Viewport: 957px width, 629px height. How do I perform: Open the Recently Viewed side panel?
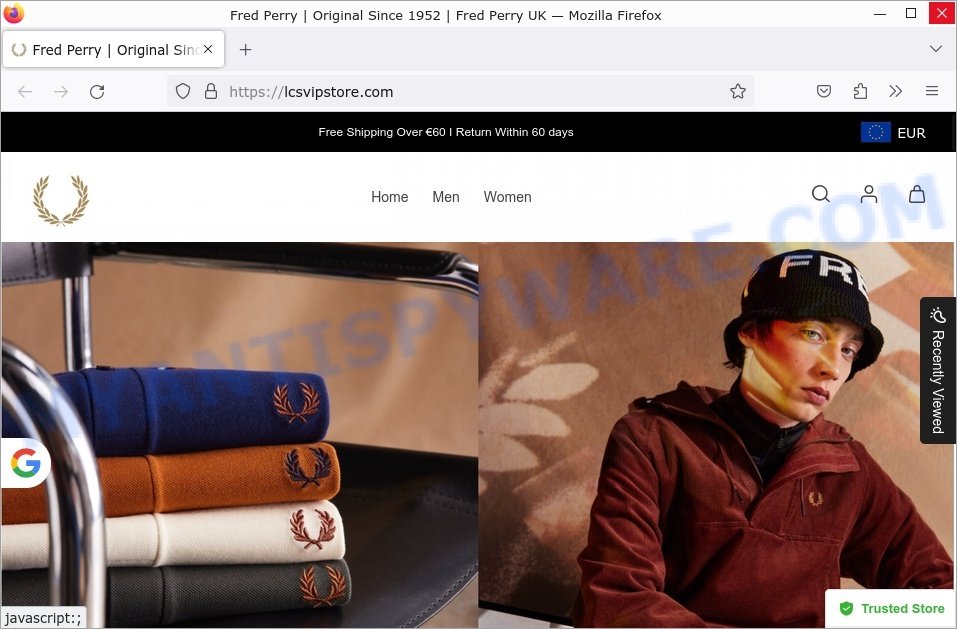(938, 370)
